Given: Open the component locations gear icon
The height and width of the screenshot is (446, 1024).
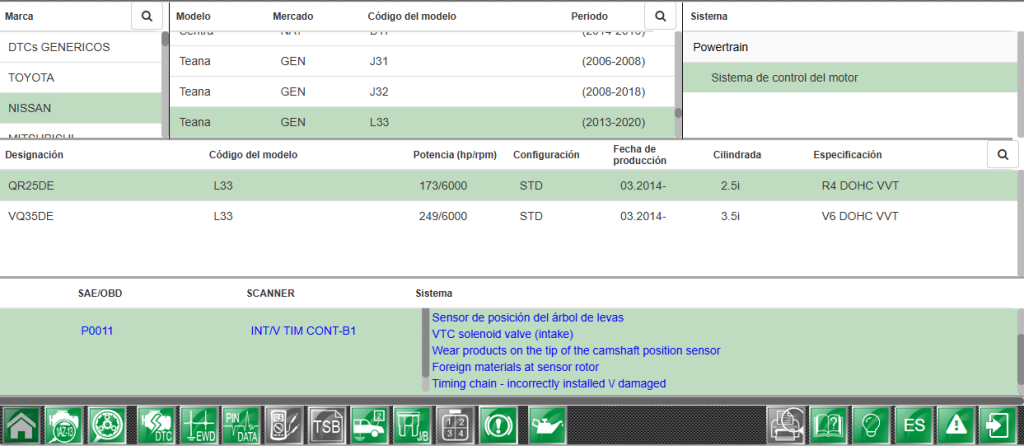Looking at the screenshot, I should [x=107, y=425].
